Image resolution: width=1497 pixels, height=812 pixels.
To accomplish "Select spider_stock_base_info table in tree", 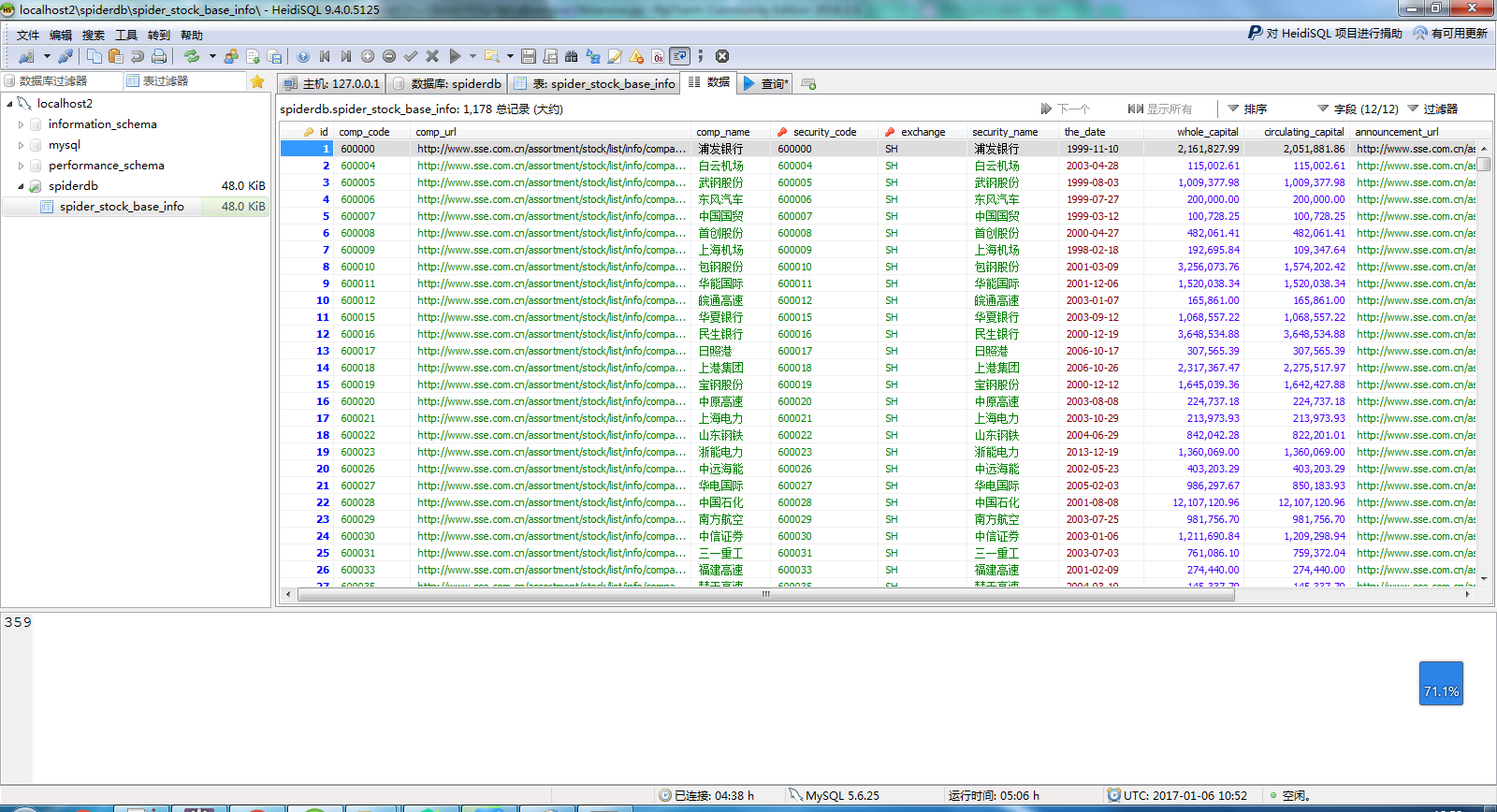I will [x=122, y=207].
